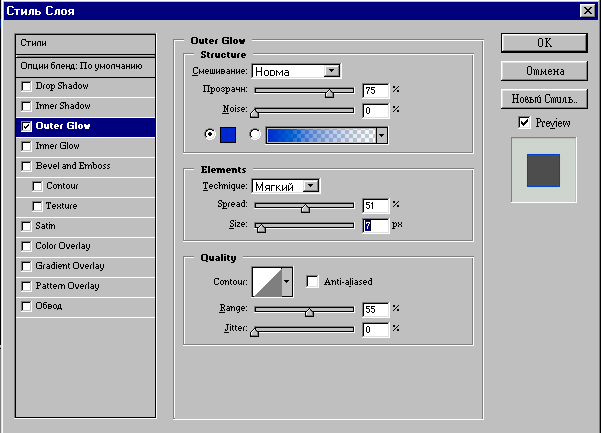Screen dimensions: 601x433
Task: Open Опции бленд: По умолчанию
Action: [85, 66]
